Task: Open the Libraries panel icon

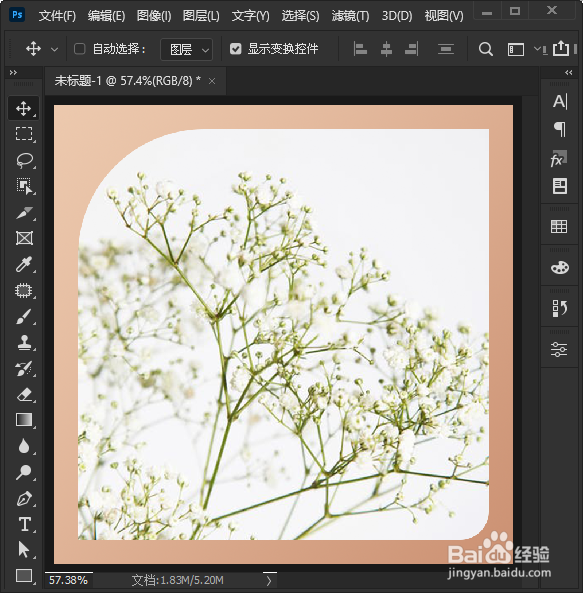Action: click(560, 186)
